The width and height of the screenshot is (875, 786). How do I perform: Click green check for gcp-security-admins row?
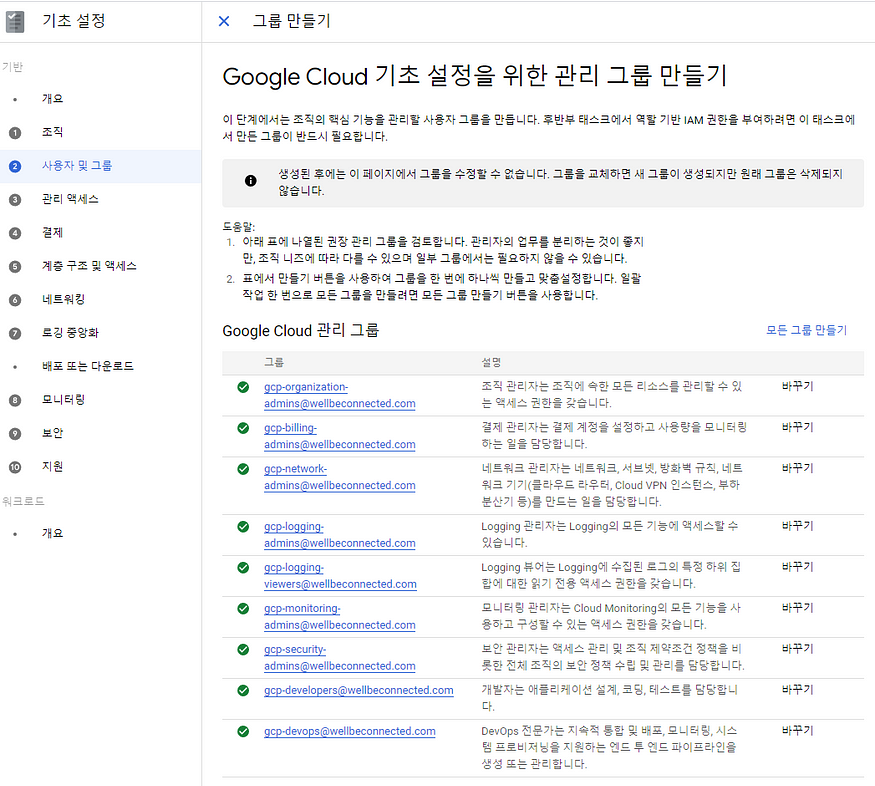243,649
